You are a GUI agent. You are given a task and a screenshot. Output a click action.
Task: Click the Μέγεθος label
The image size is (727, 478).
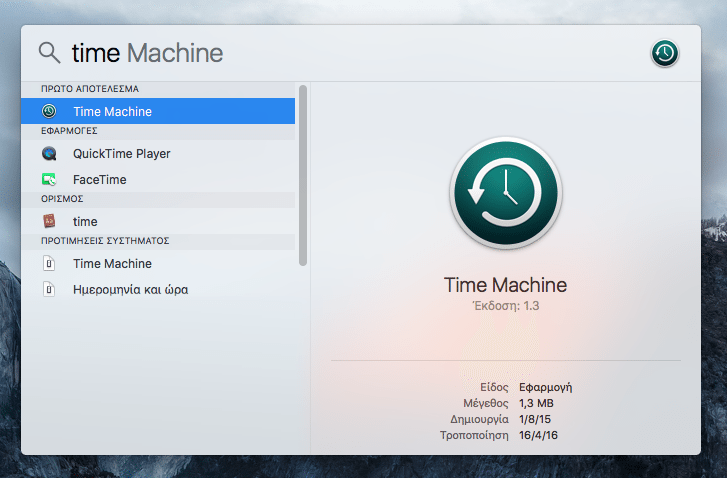tap(486, 403)
